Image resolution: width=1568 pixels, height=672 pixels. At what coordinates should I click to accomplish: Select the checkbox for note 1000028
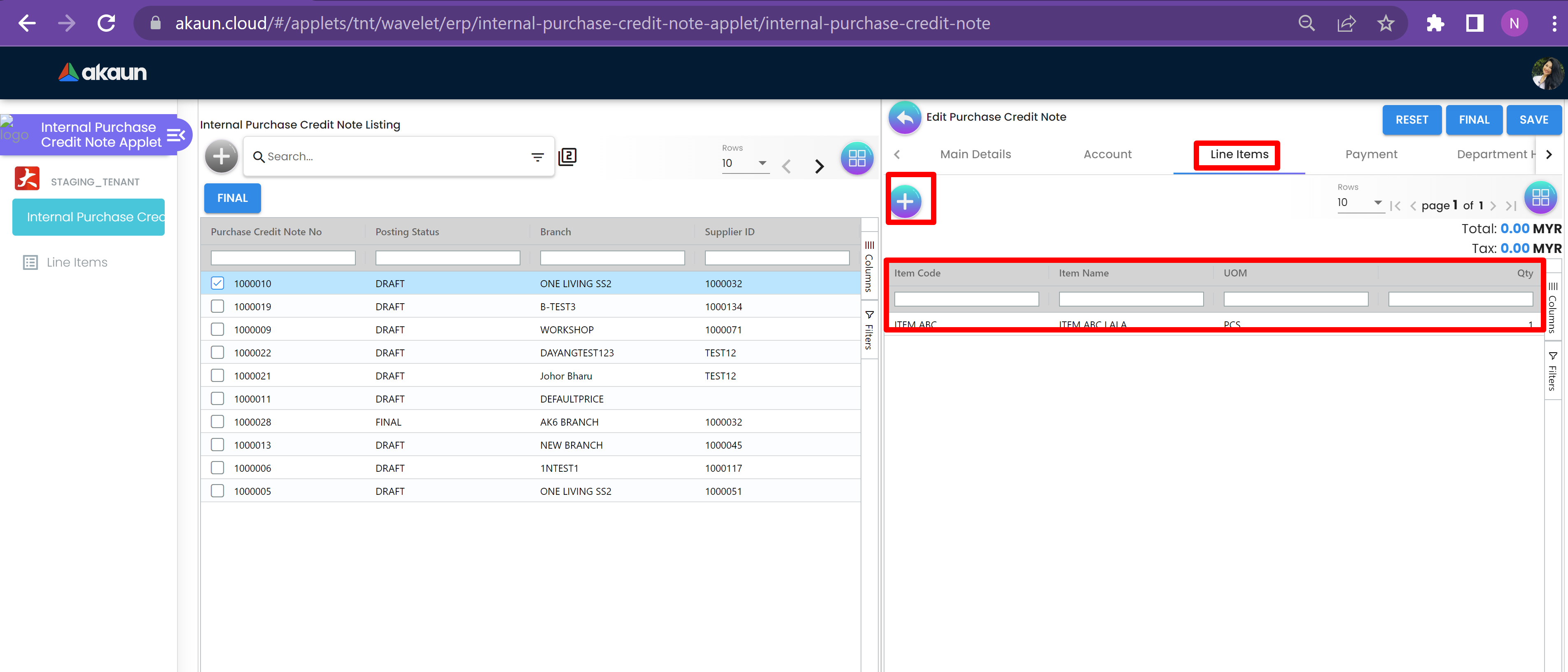click(x=217, y=421)
